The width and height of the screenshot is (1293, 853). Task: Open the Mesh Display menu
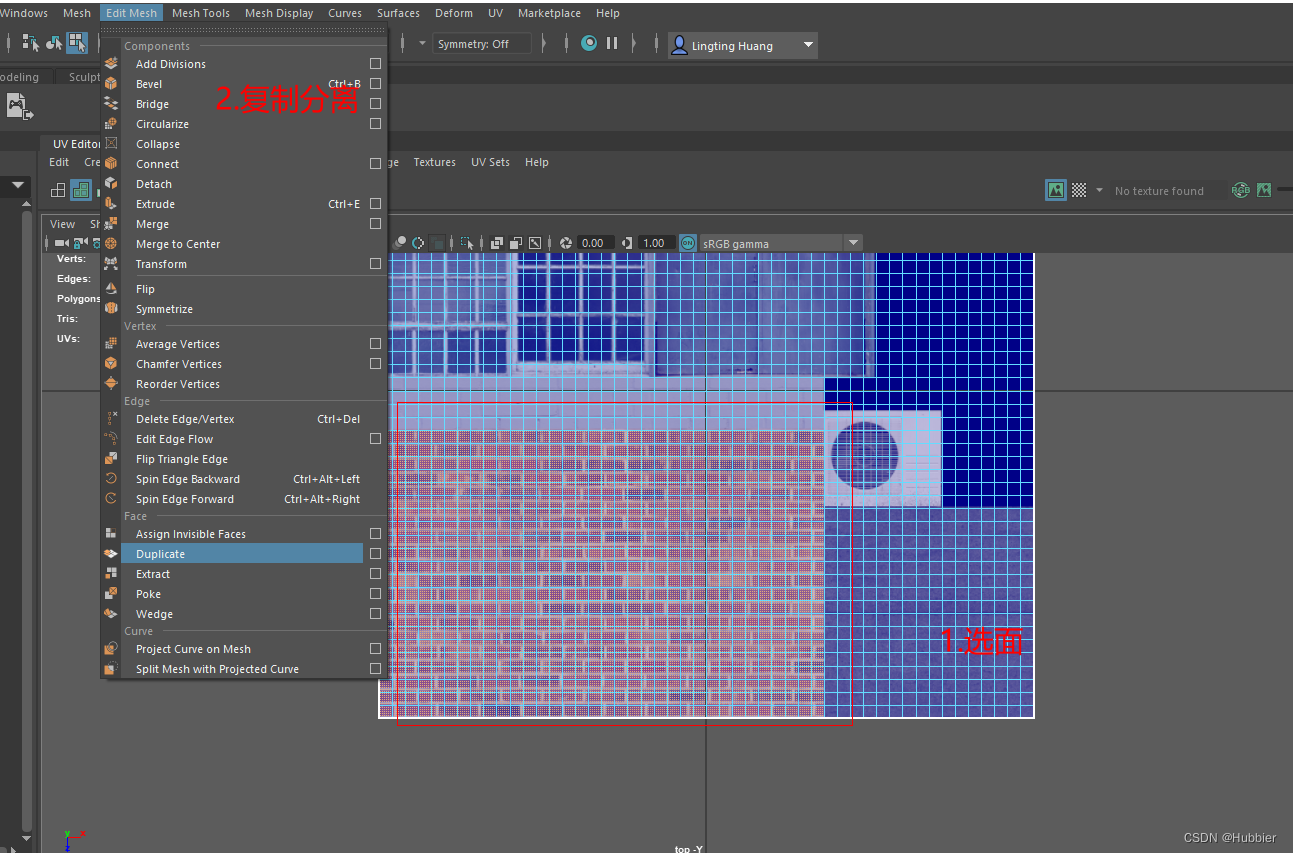[278, 12]
